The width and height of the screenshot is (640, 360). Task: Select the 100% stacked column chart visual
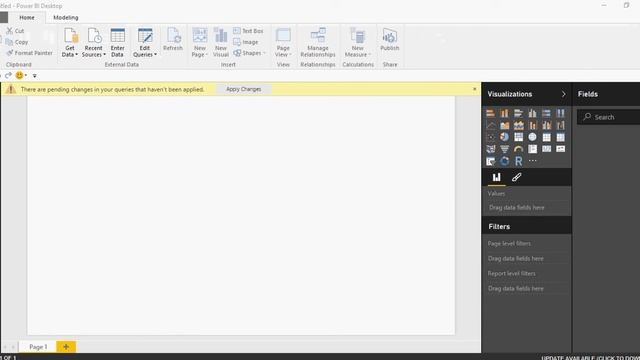point(560,113)
